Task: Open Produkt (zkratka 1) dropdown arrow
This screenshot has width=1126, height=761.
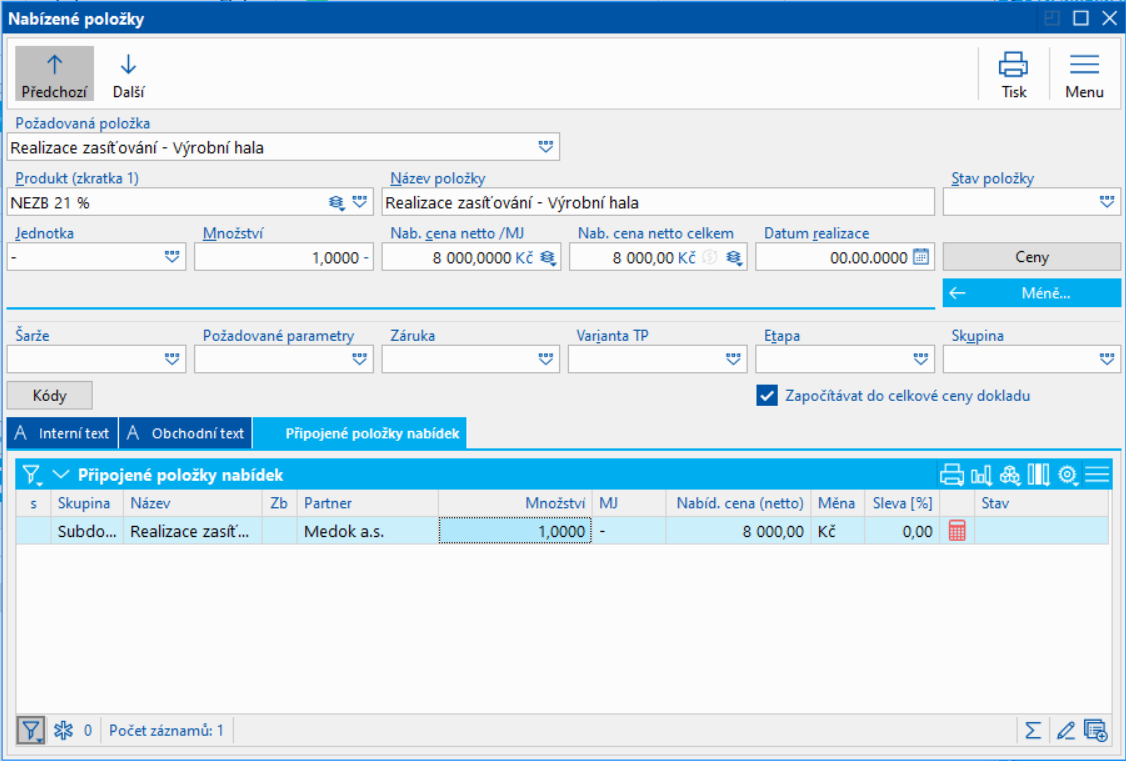Action: (360, 202)
